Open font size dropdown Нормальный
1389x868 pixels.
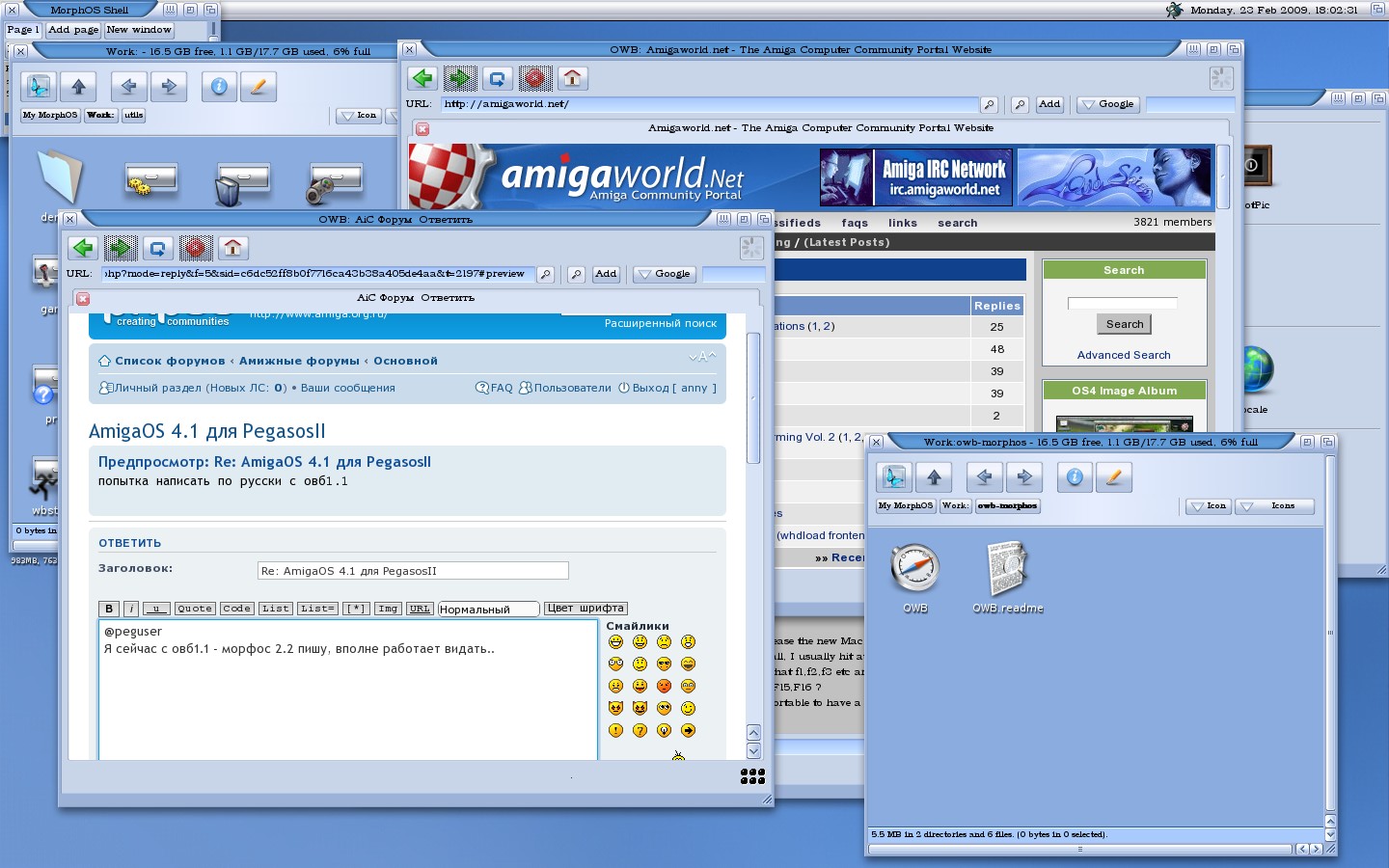488,610
